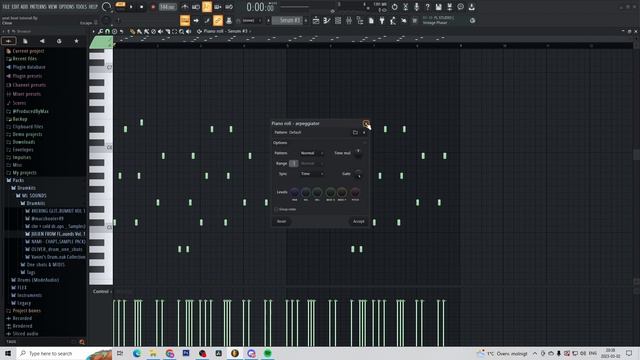The height and width of the screenshot is (360, 640).
Task: Click the transport Play button
Action: (131, 7)
